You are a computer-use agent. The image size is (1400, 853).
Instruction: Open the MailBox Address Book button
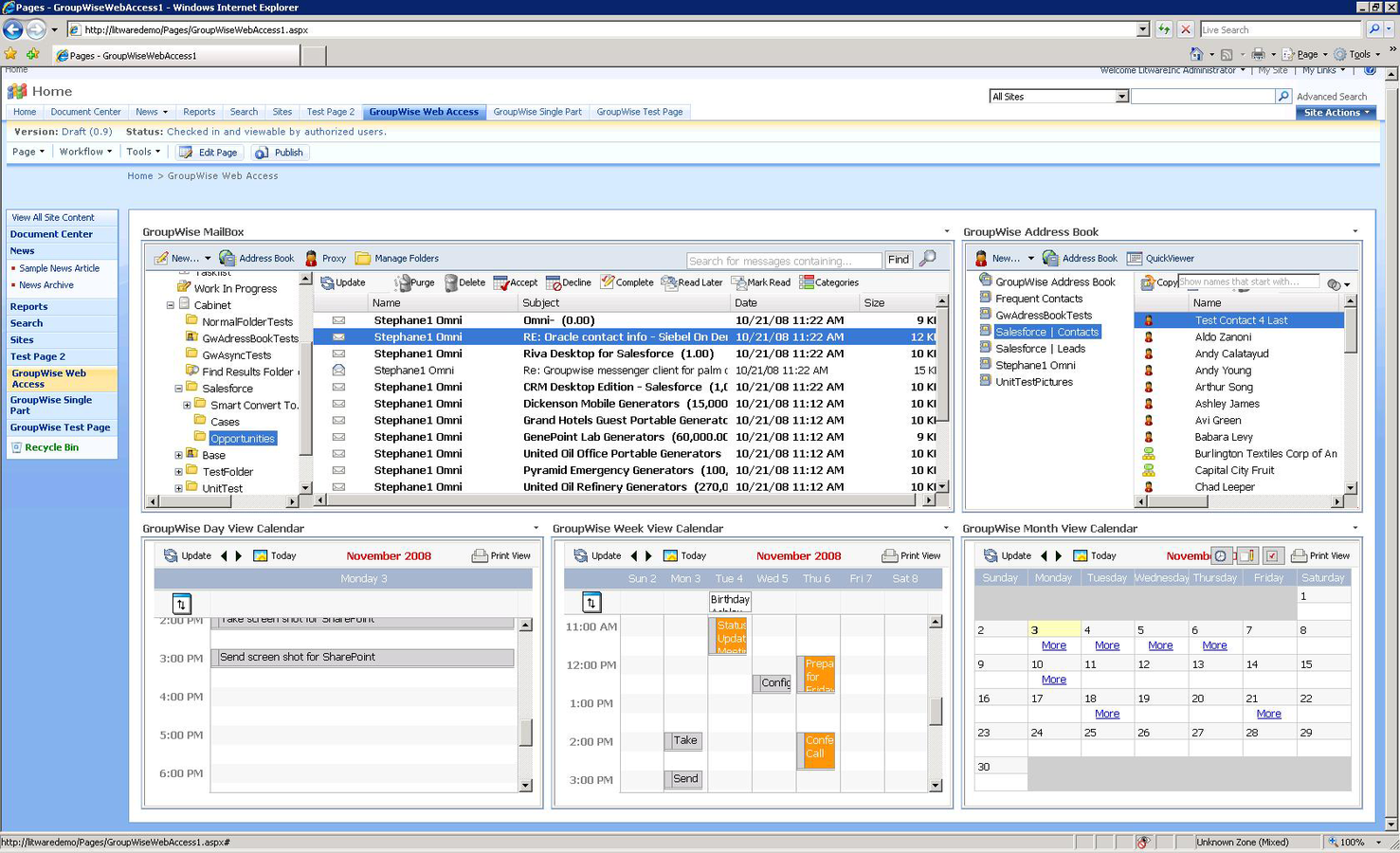pos(257,258)
